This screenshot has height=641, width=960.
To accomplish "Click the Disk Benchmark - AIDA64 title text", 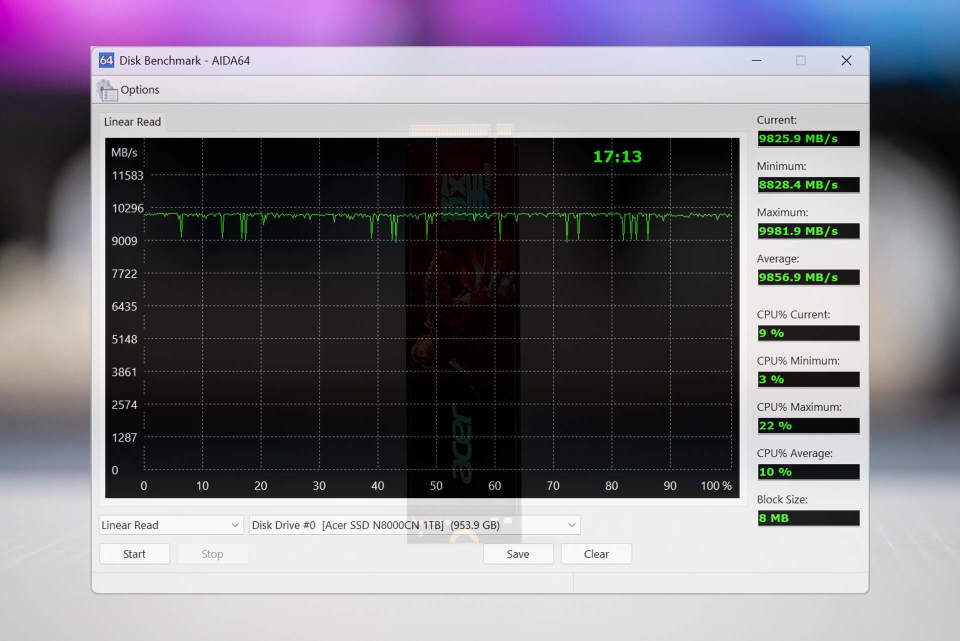I will [184, 61].
